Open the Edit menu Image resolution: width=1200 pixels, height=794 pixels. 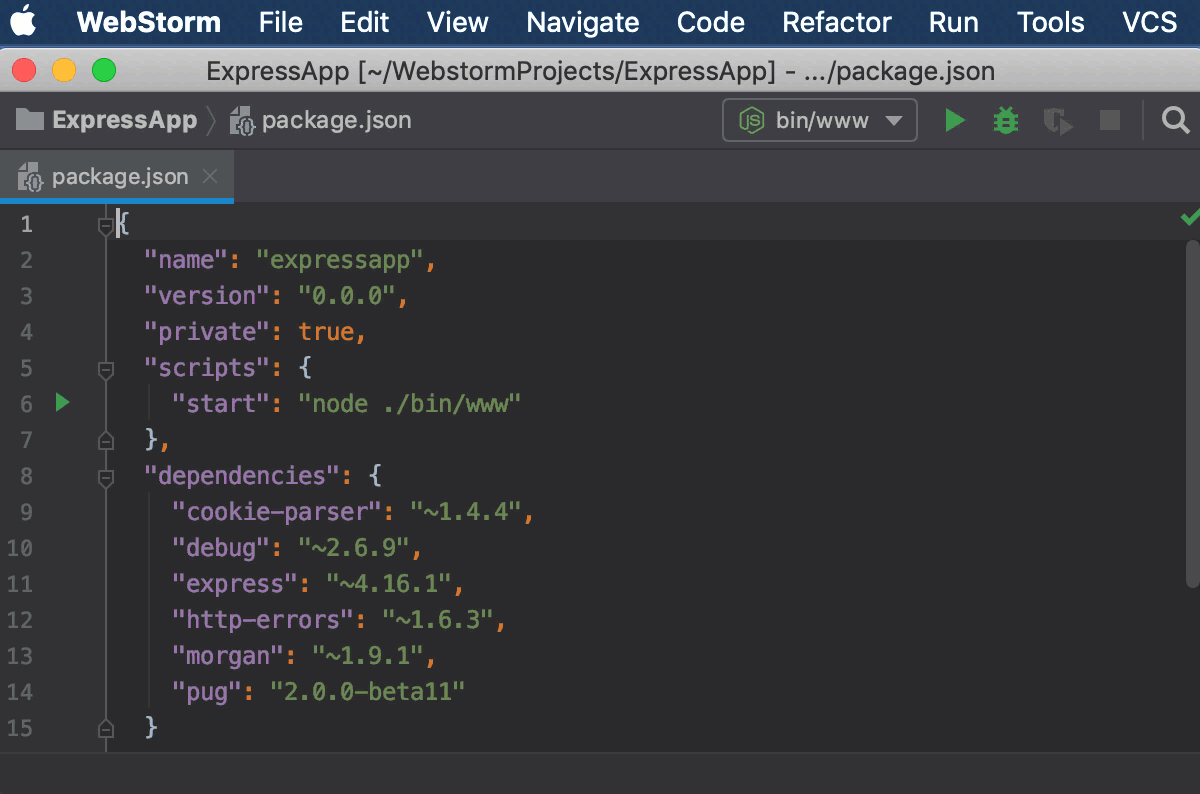click(365, 22)
